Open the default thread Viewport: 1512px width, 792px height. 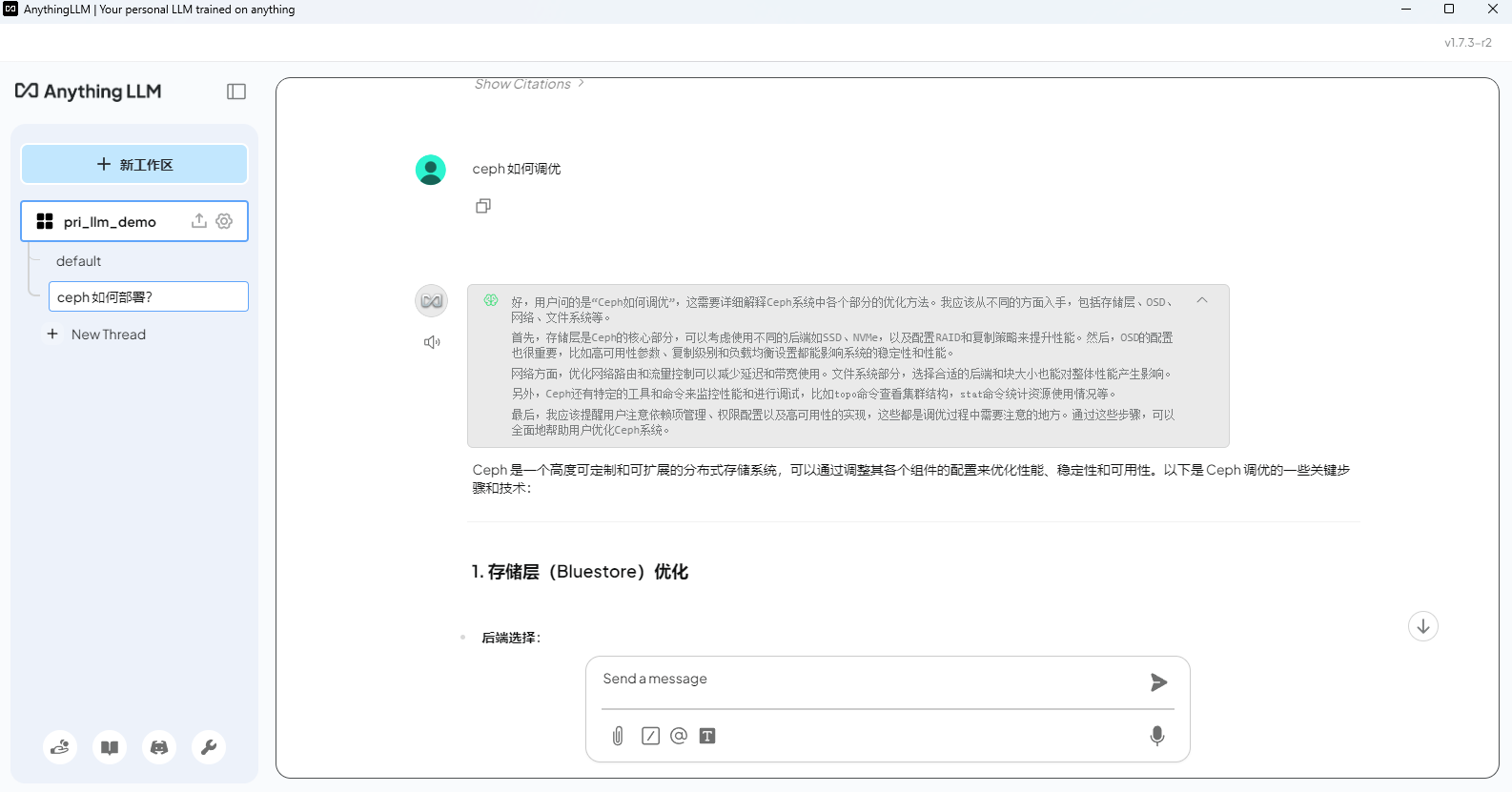pos(78,261)
